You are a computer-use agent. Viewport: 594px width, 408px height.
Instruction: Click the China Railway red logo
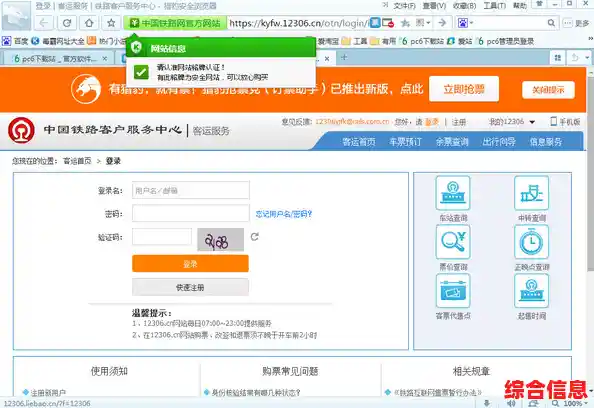point(22,130)
